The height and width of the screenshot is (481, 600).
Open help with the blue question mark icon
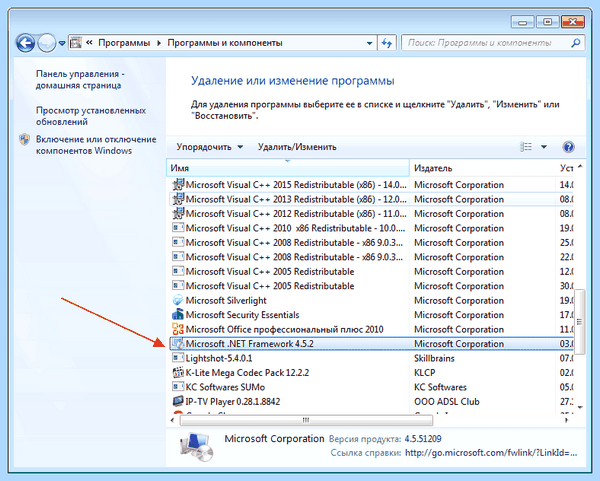pyautogui.click(x=568, y=147)
